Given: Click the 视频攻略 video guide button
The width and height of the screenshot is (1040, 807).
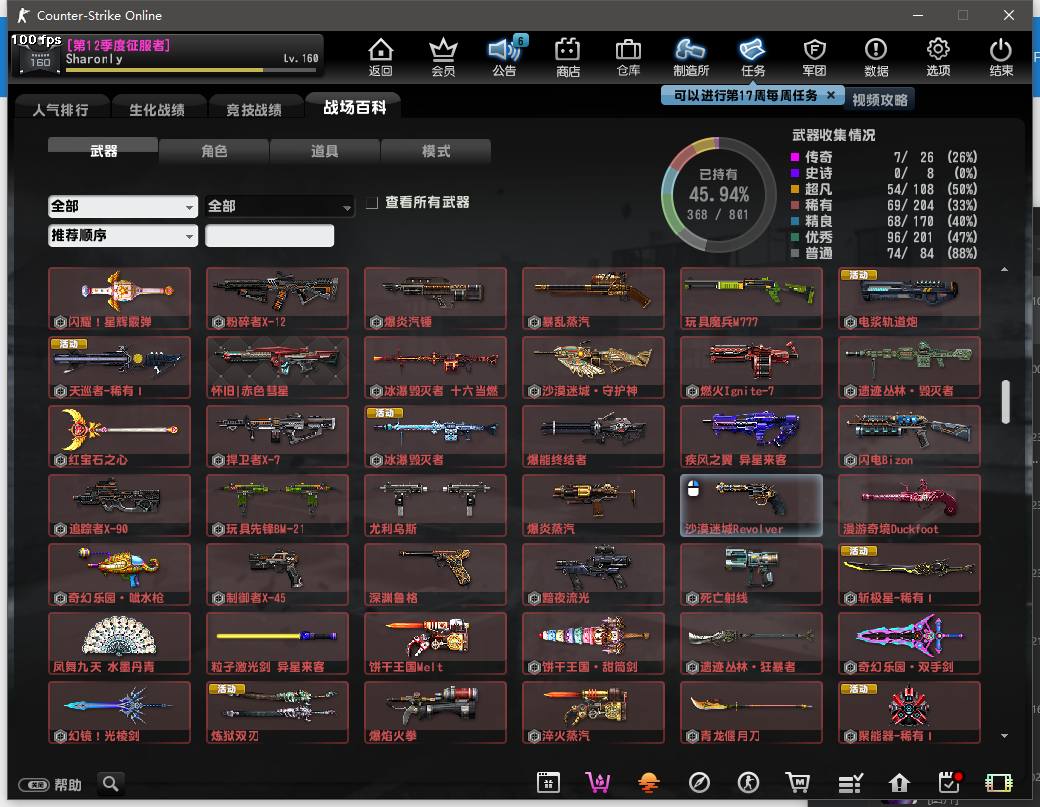Looking at the screenshot, I should (x=880, y=99).
